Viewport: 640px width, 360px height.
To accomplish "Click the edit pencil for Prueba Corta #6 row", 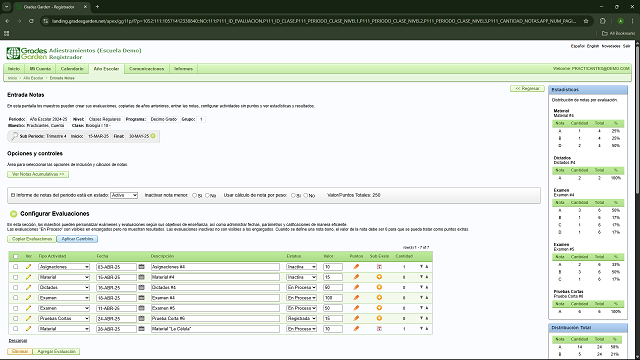I will click(28, 318).
